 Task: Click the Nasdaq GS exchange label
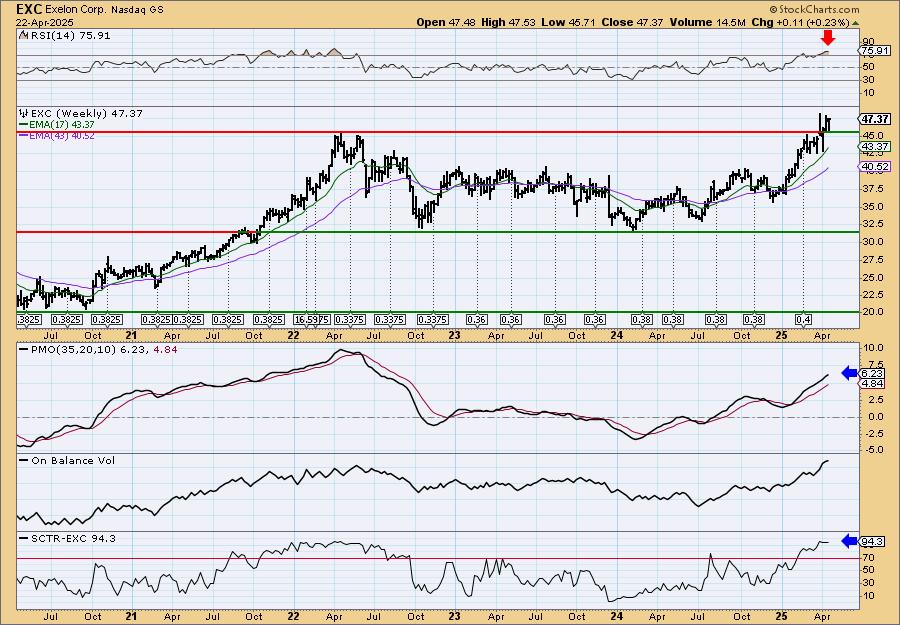pyautogui.click(x=137, y=10)
